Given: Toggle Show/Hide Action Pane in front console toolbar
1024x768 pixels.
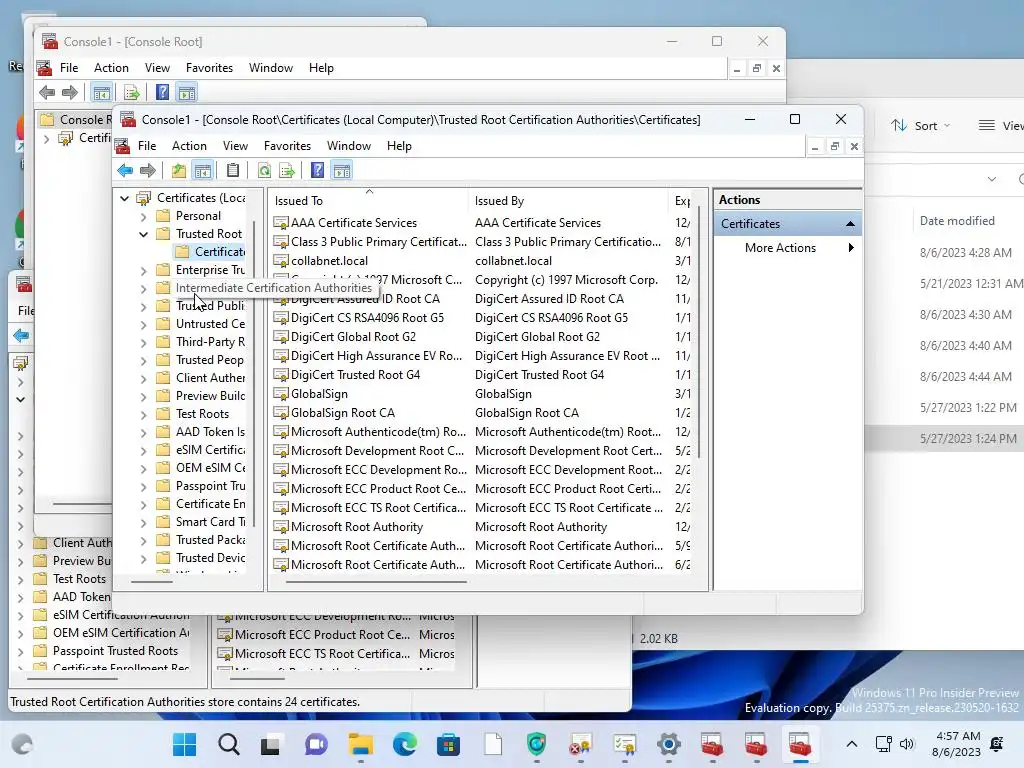Looking at the screenshot, I should 342,171.
